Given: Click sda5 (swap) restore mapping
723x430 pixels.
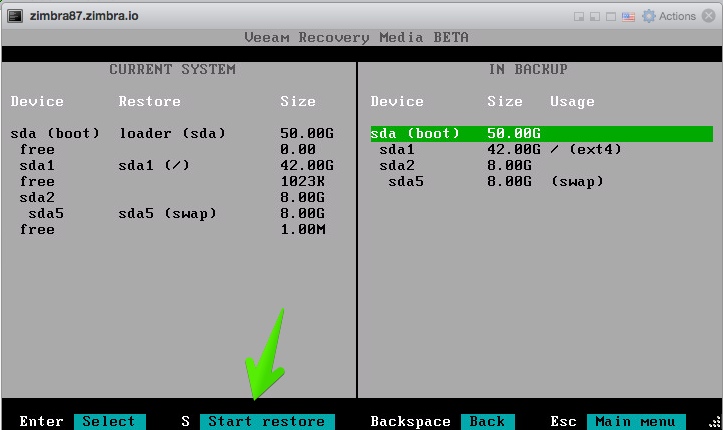Looking at the screenshot, I should 167,213.
